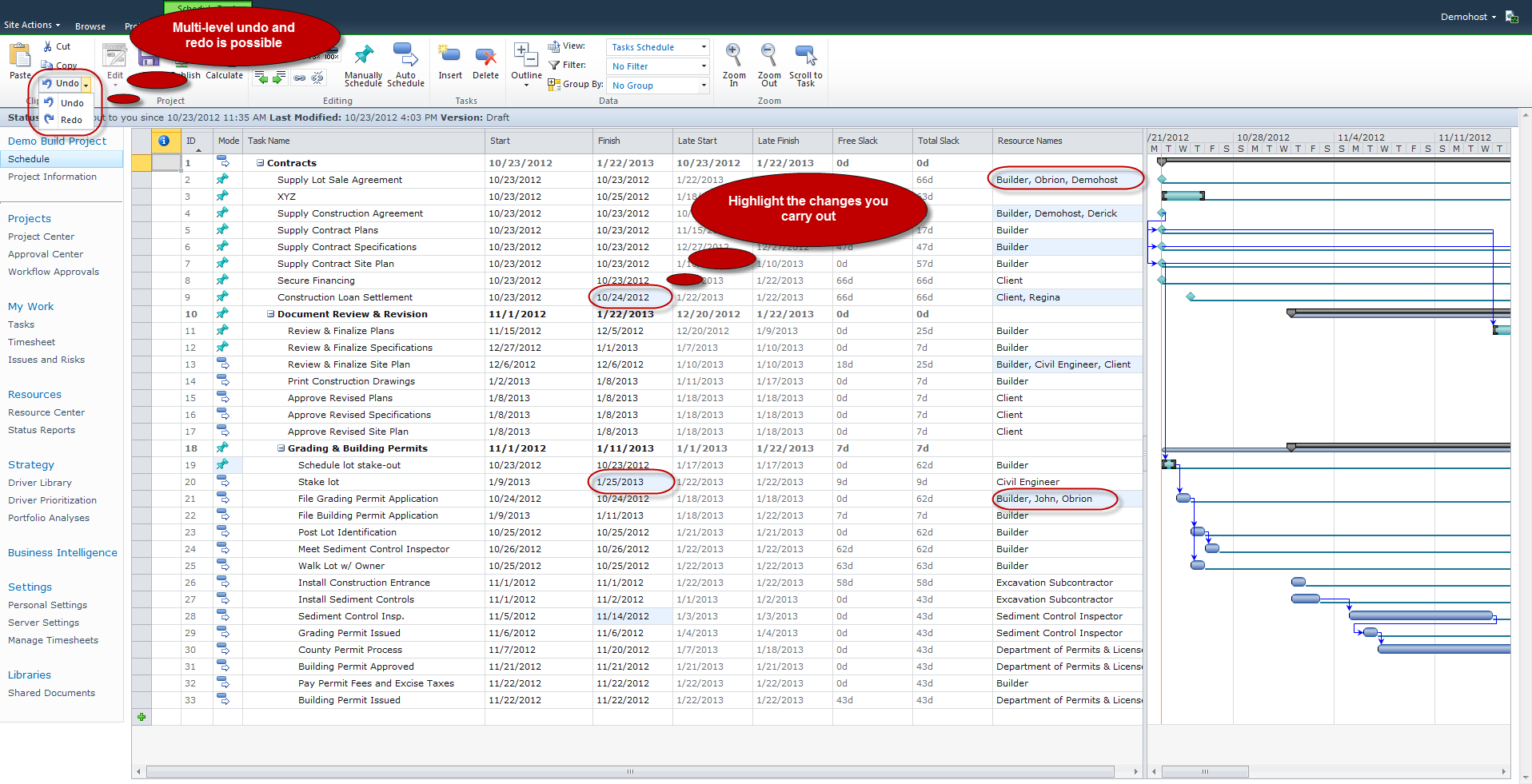The width and height of the screenshot is (1532, 784).
Task: Click the Calculate button
Action: coord(224,75)
